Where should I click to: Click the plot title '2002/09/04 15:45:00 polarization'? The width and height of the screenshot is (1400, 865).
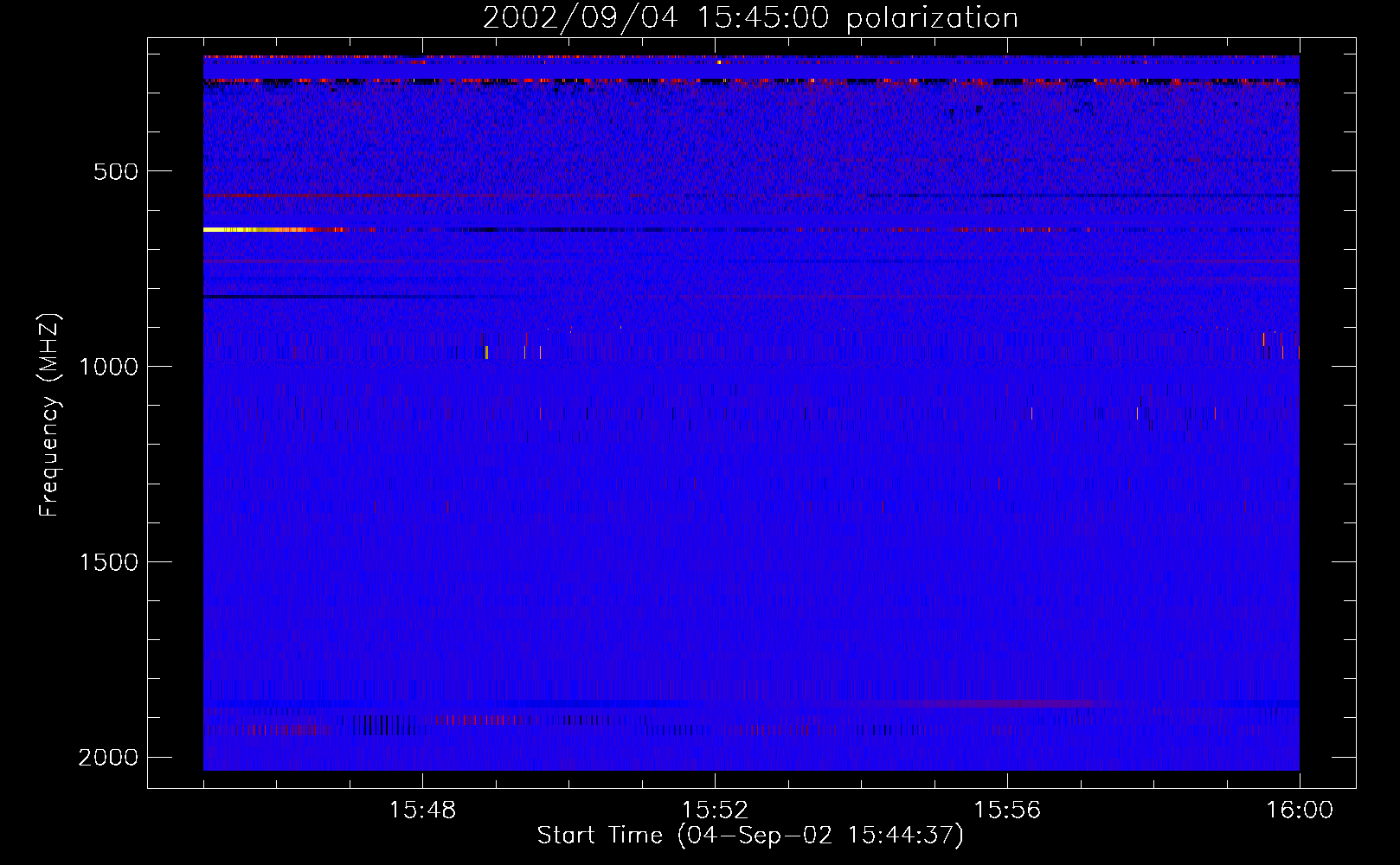pos(750,18)
